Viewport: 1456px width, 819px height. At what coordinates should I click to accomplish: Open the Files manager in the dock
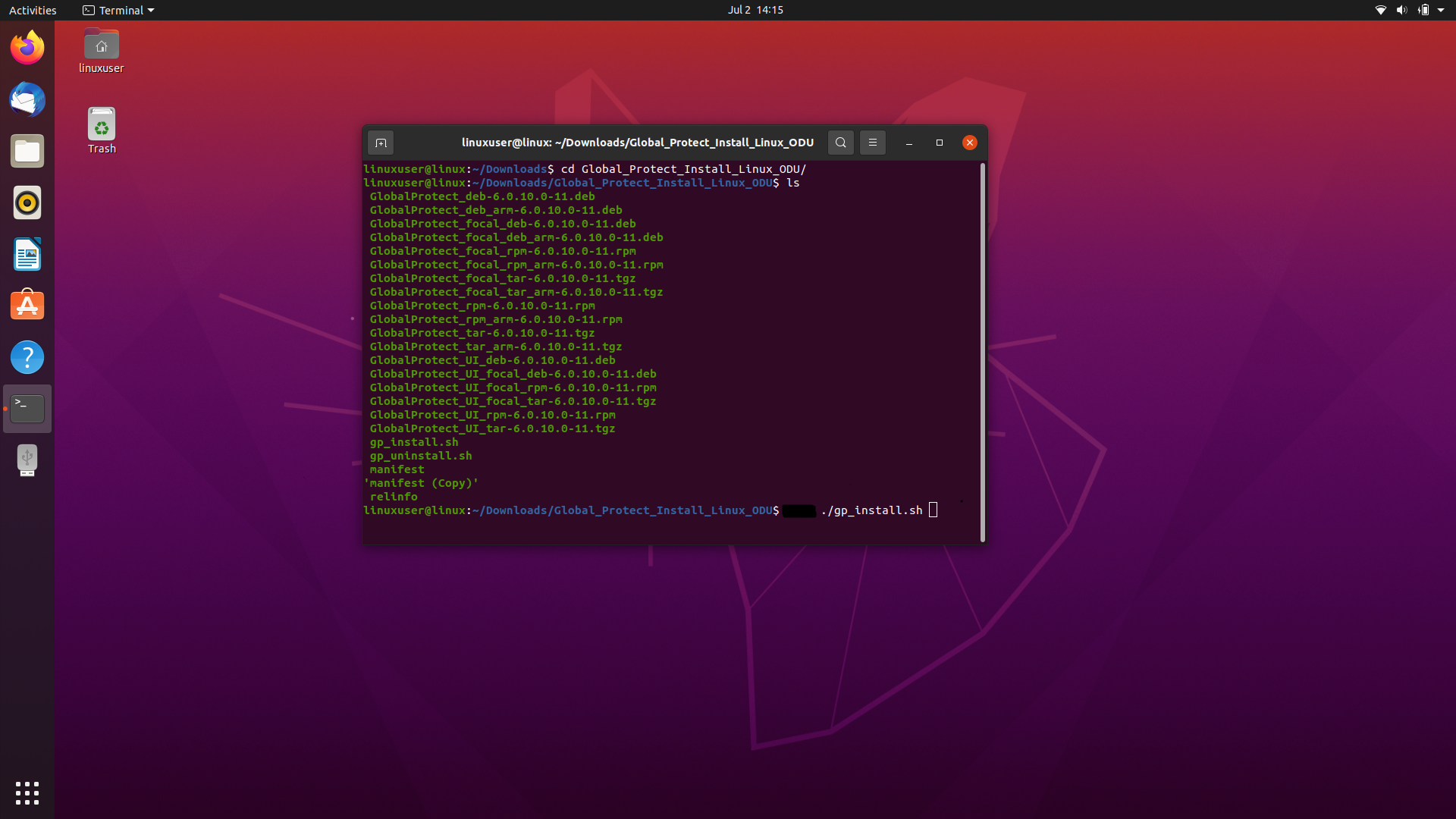click(x=27, y=151)
